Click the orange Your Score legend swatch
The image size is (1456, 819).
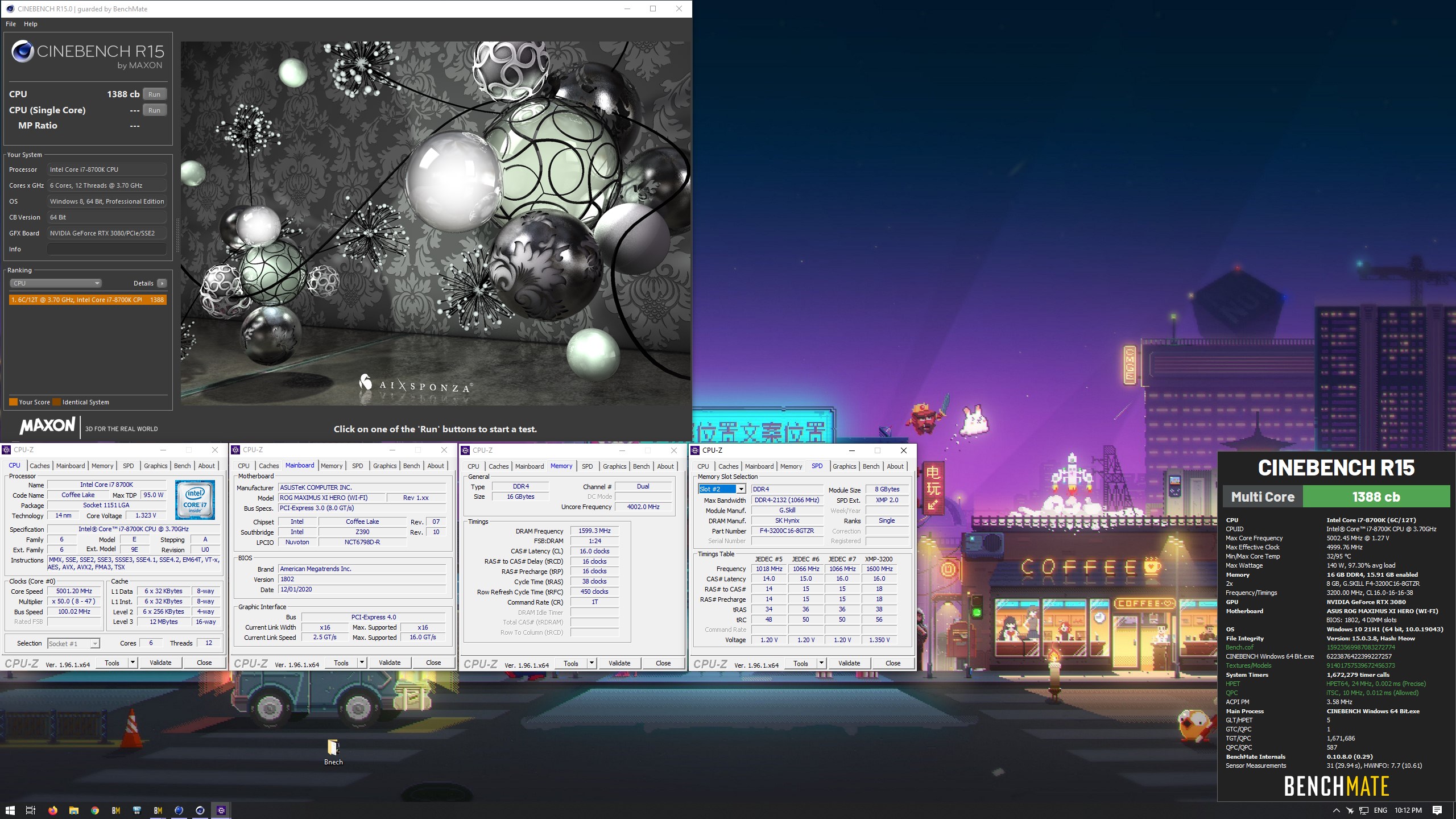(x=13, y=402)
